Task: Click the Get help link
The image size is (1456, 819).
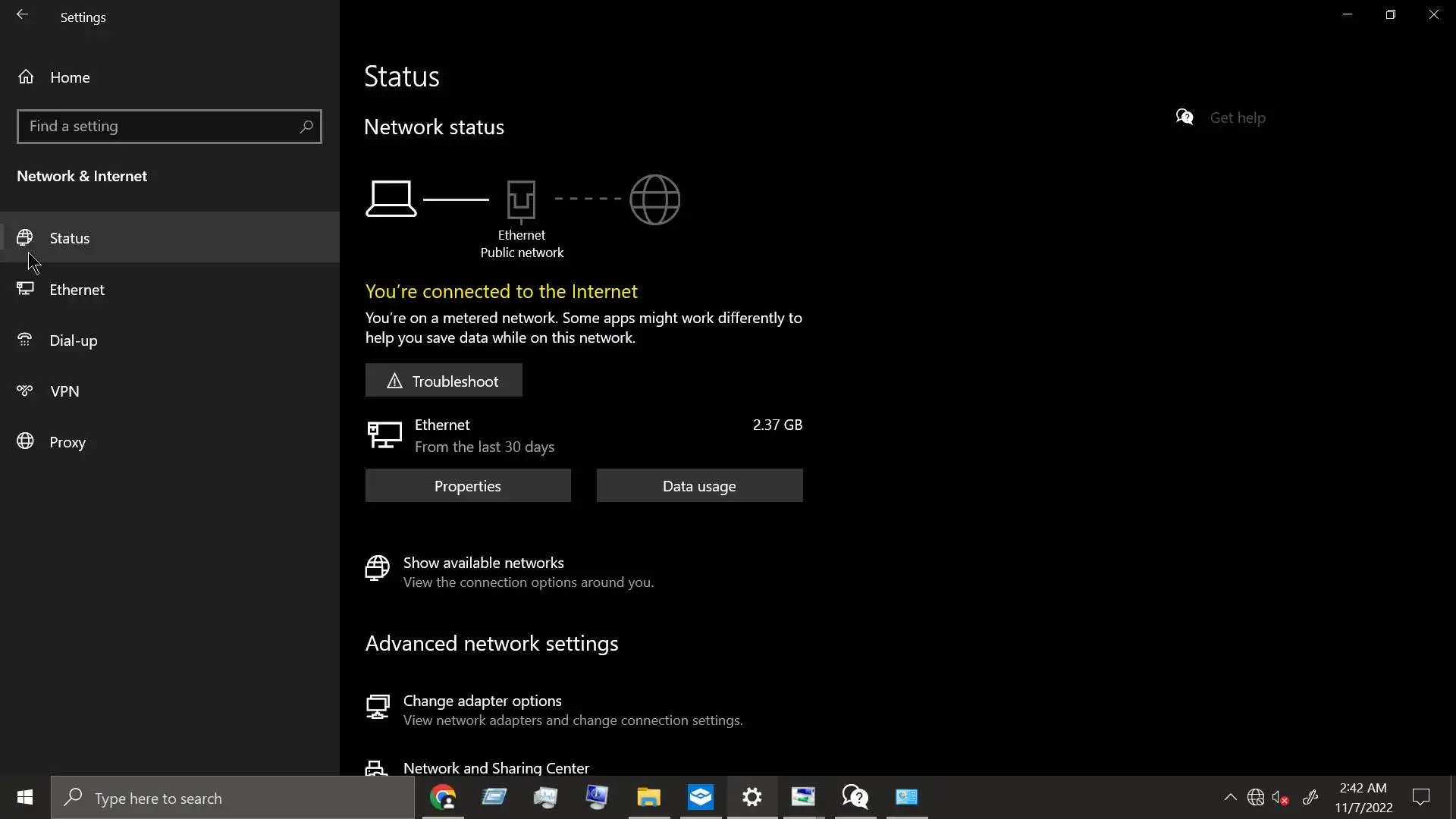Action: [1237, 118]
